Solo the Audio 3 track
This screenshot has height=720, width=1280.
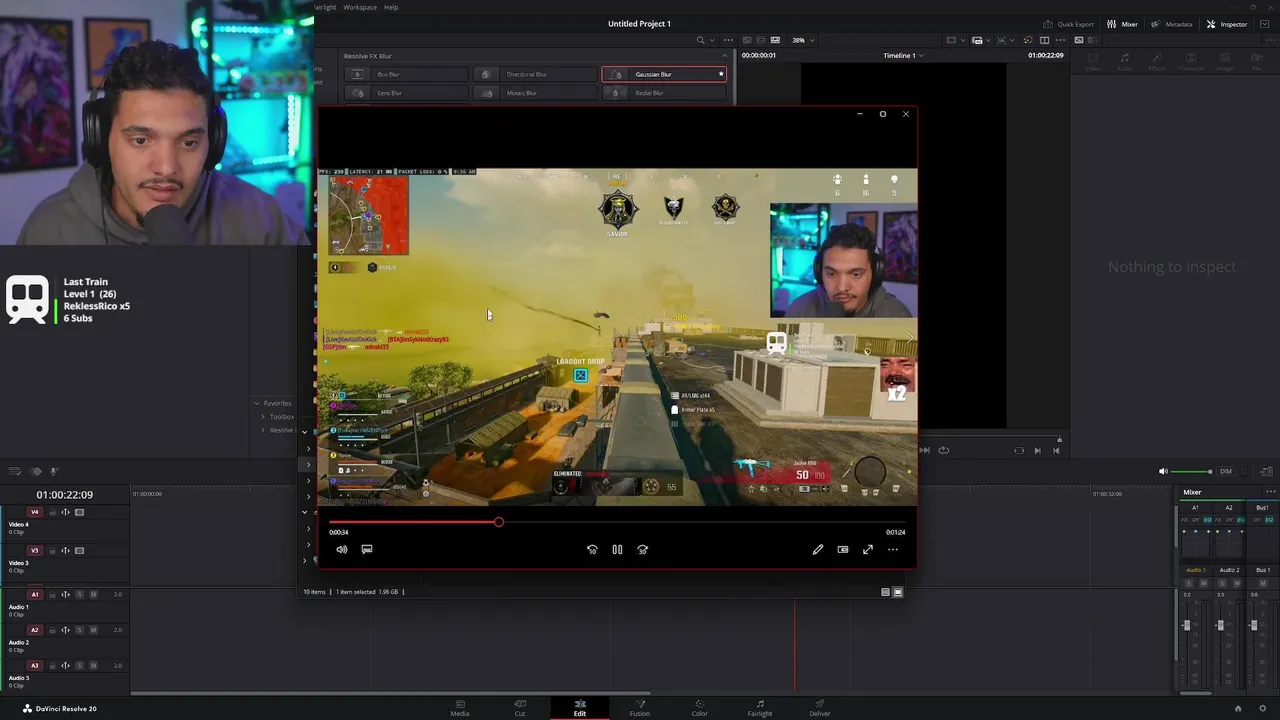point(80,665)
